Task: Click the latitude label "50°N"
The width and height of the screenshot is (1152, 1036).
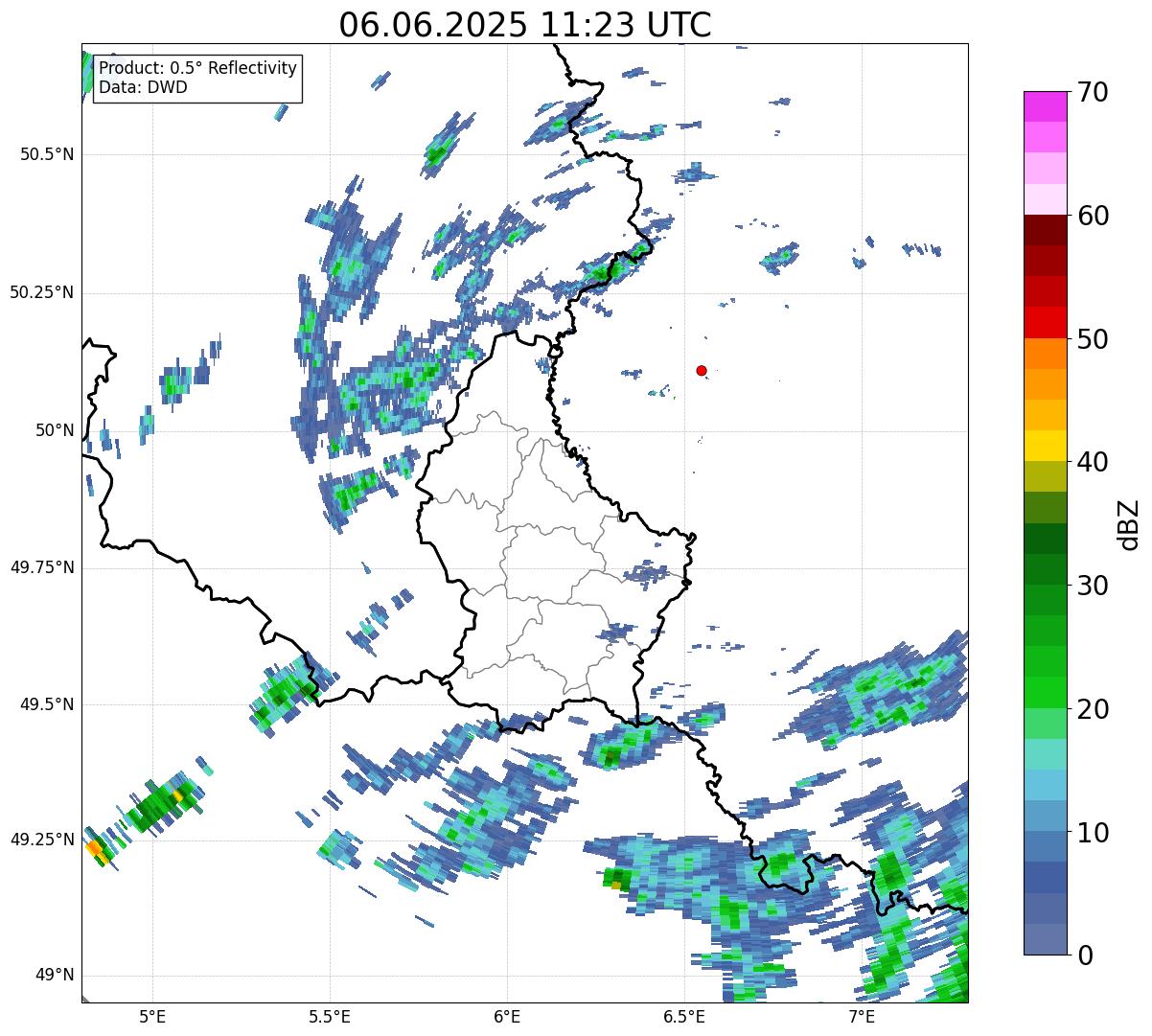Action: click(54, 430)
